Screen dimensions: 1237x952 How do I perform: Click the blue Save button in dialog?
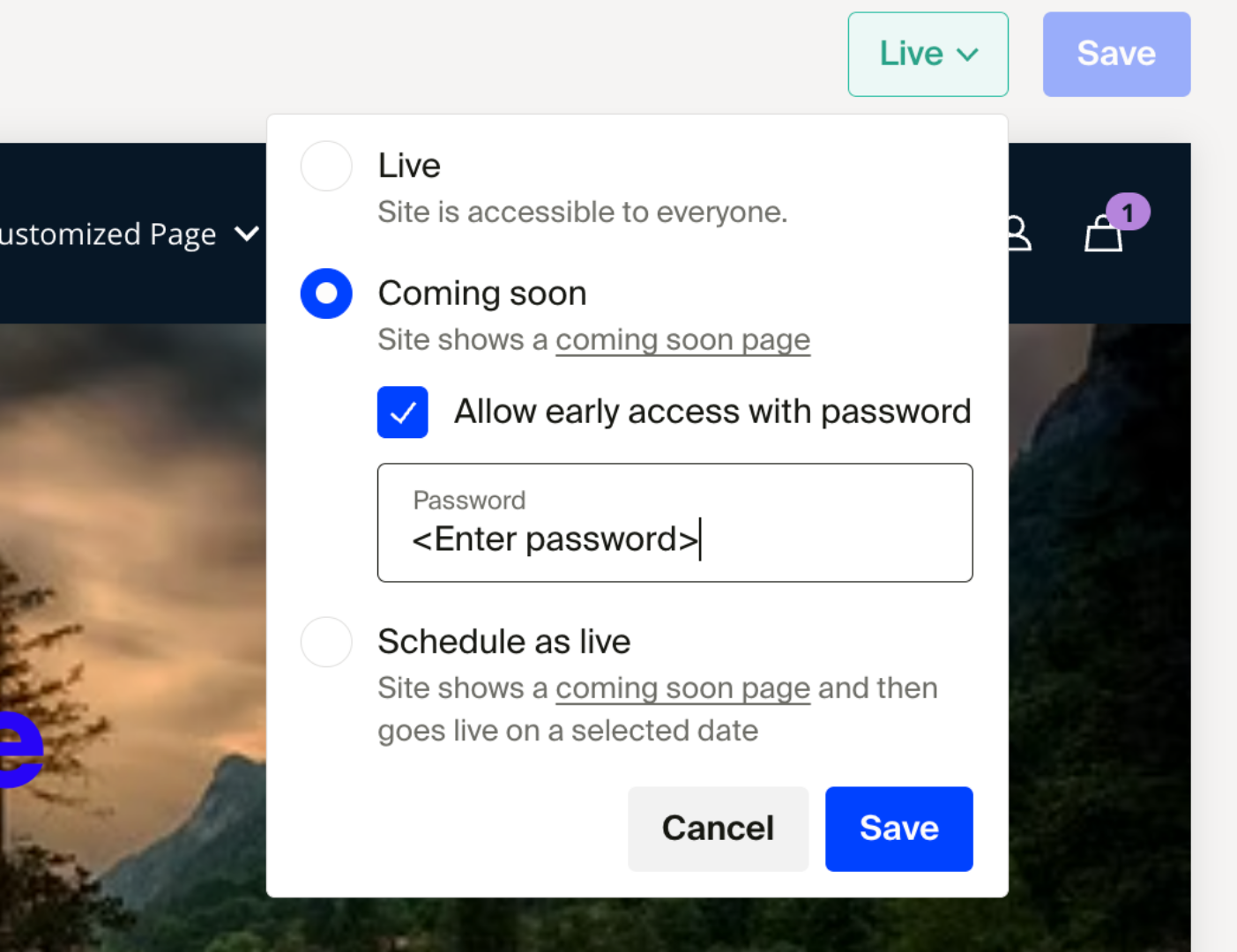point(899,829)
